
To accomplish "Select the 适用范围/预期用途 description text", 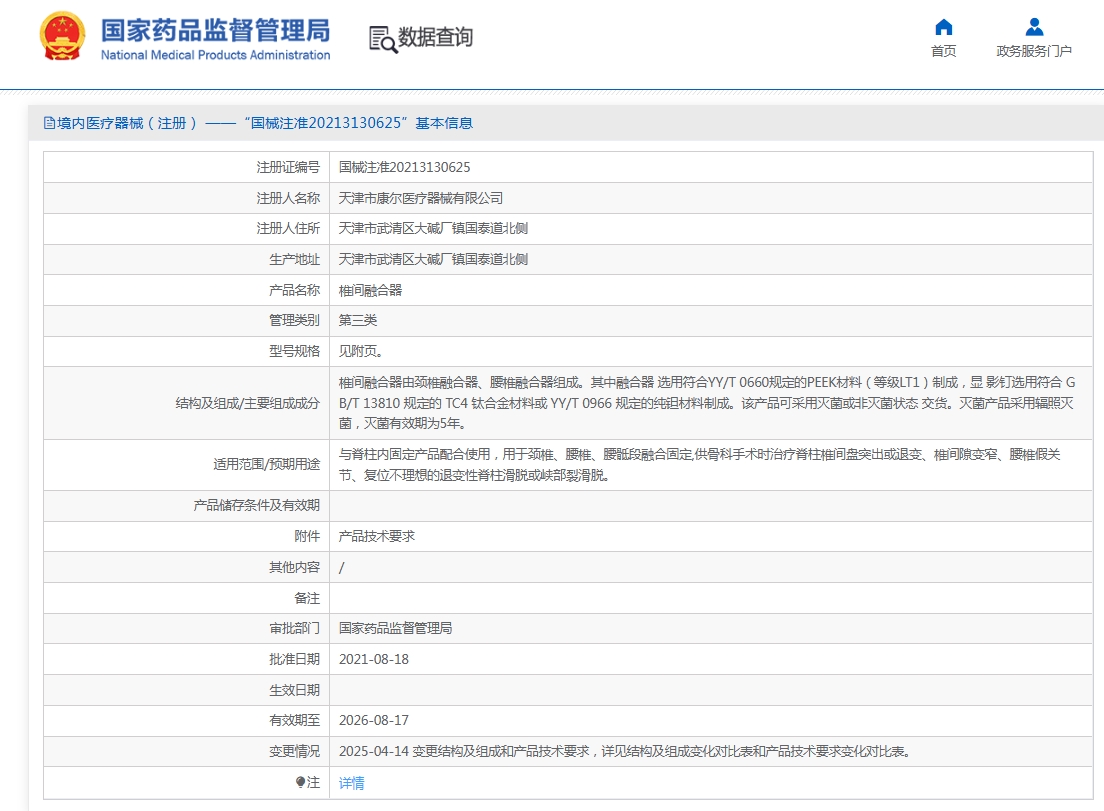I will pos(700,465).
